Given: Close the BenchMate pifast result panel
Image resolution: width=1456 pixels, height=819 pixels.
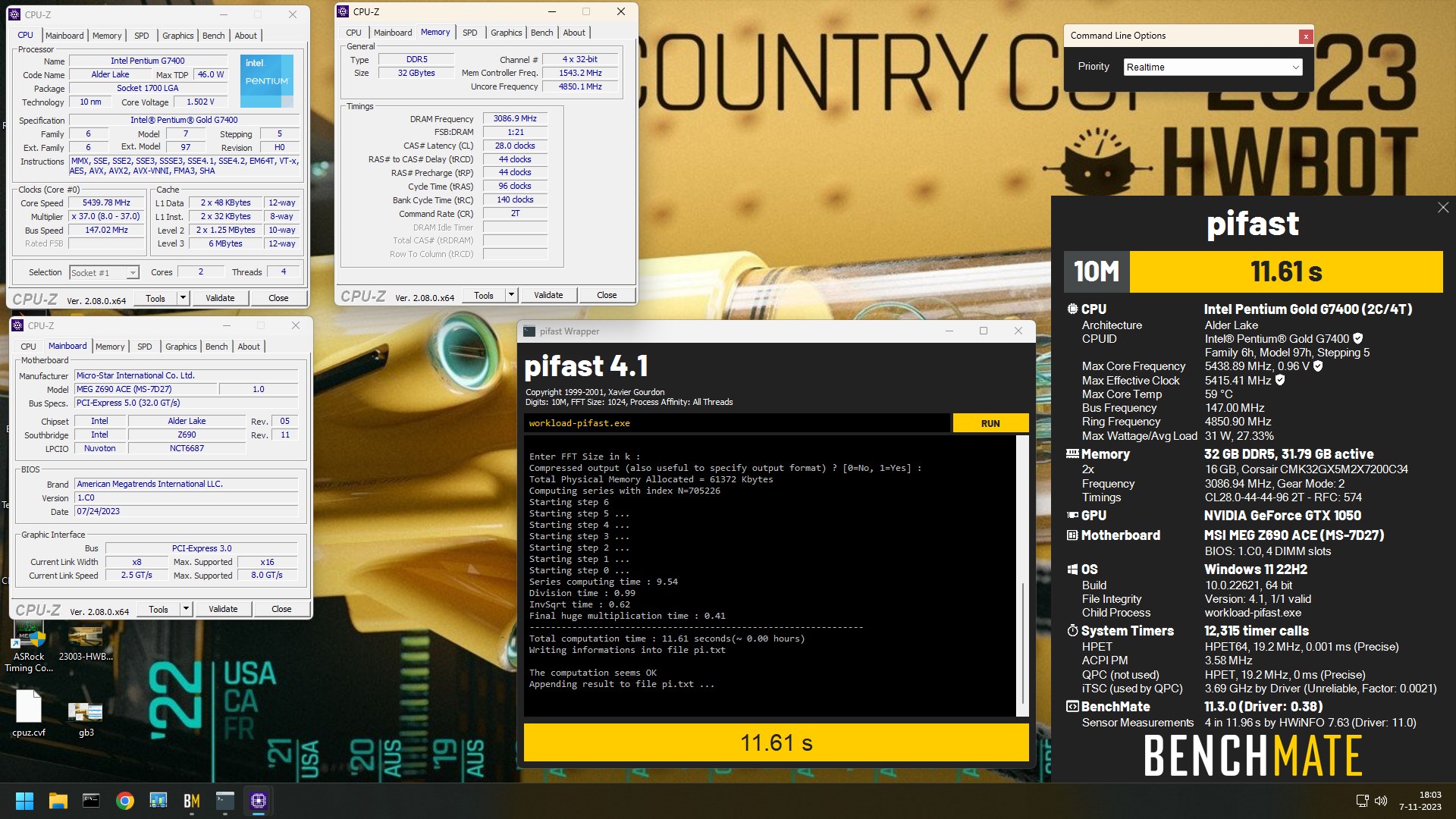Looking at the screenshot, I should pyautogui.click(x=1443, y=208).
